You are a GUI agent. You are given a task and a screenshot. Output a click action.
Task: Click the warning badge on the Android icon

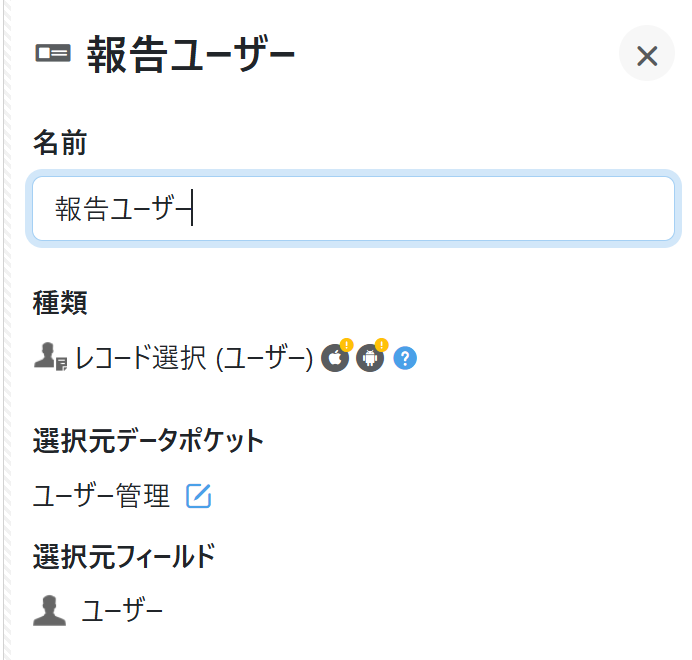(381, 346)
